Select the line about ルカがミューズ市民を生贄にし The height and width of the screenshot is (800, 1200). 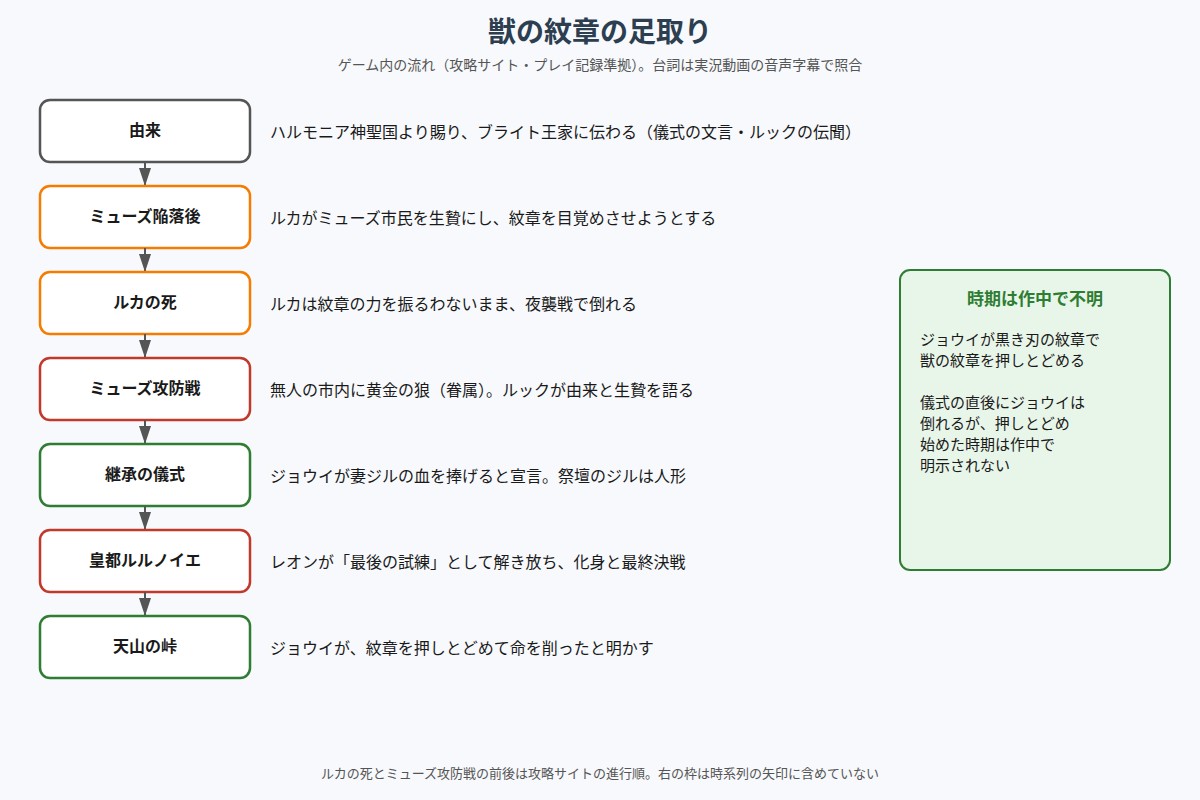click(x=493, y=218)
